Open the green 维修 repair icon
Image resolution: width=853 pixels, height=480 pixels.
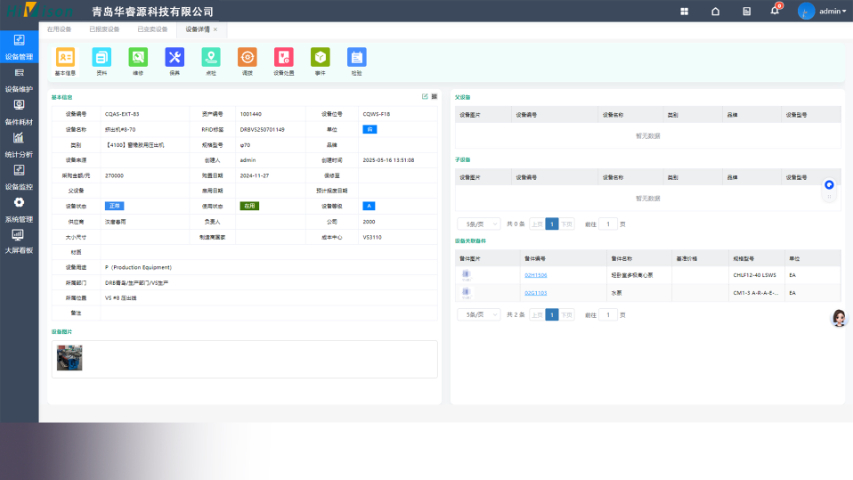point(138,58)
